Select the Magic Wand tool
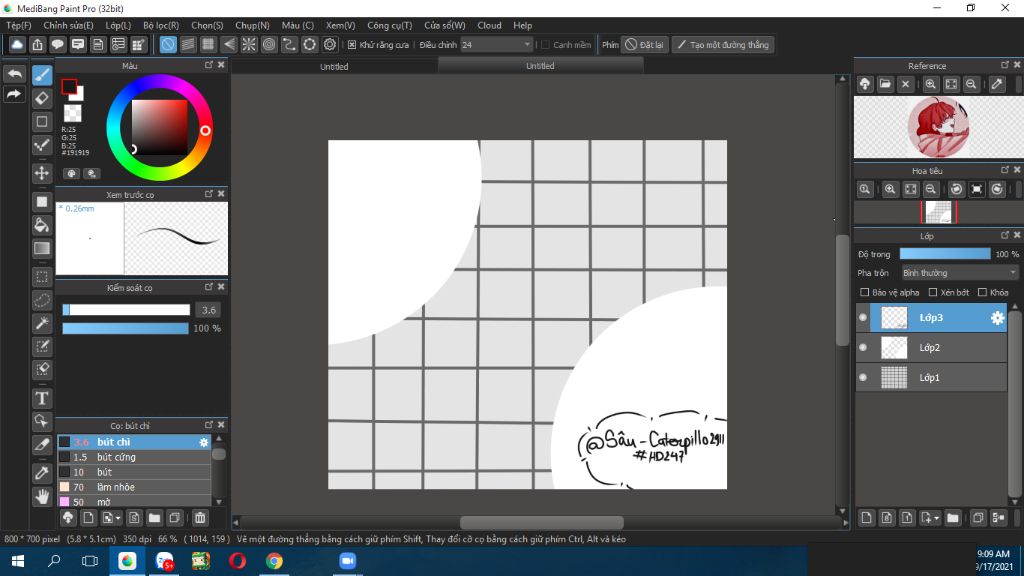The image size is (1024, 576). pos(42,323)
